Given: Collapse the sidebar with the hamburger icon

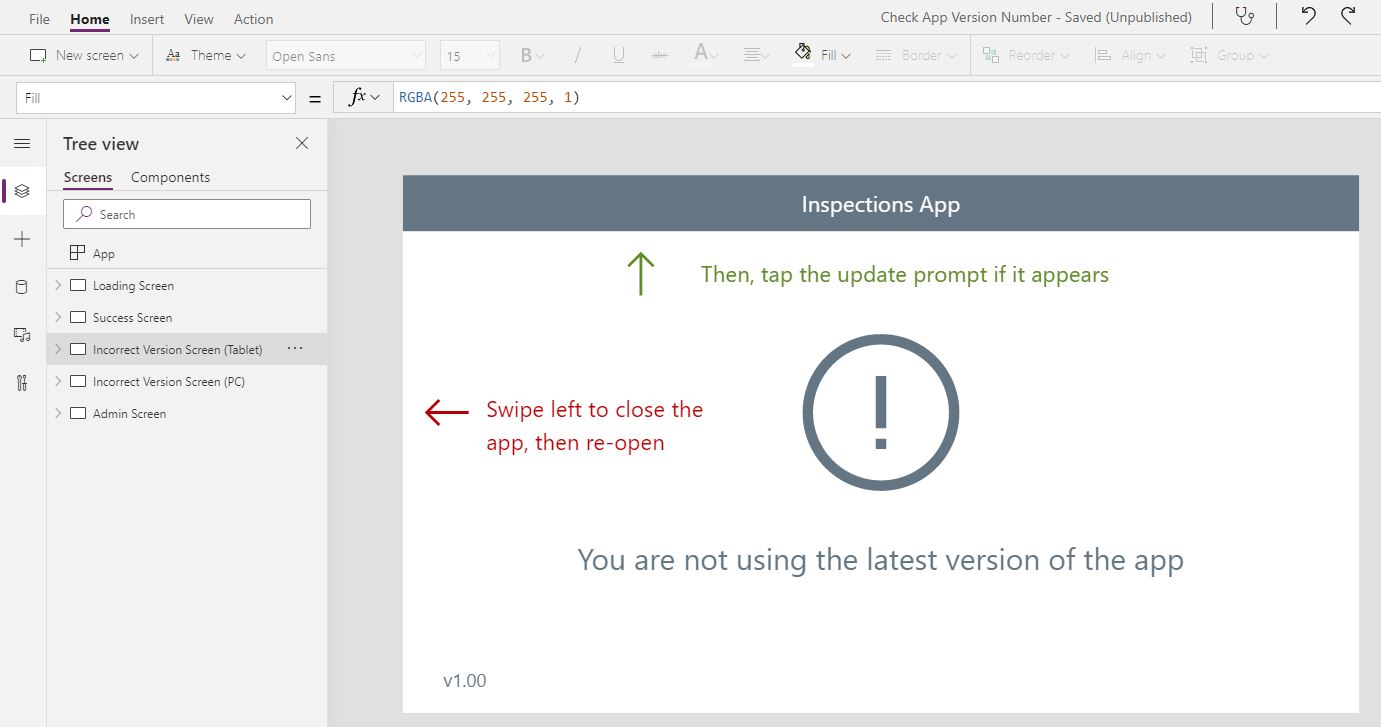Looking at the screenshot, I should pos(22,143).
